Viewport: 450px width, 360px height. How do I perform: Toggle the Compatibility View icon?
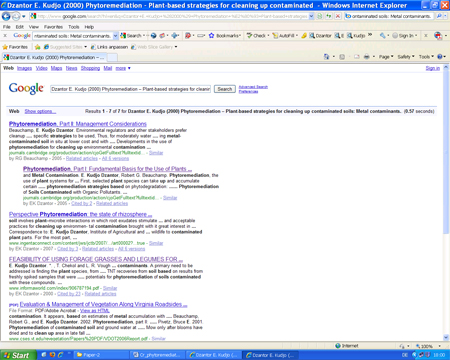tap(320, 16)
